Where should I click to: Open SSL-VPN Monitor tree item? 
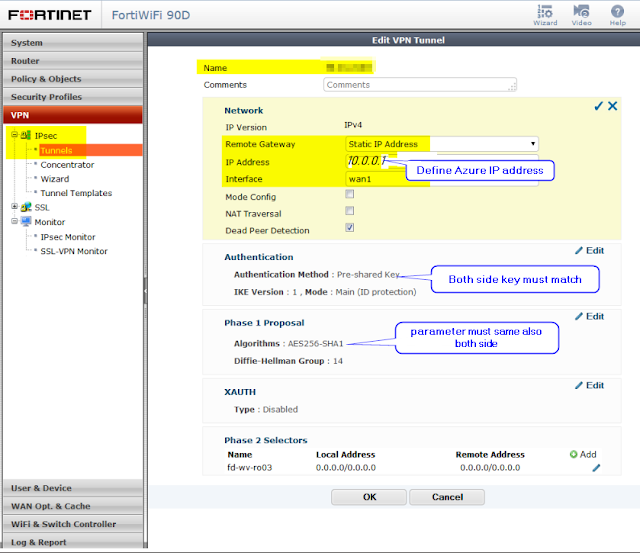74,251
